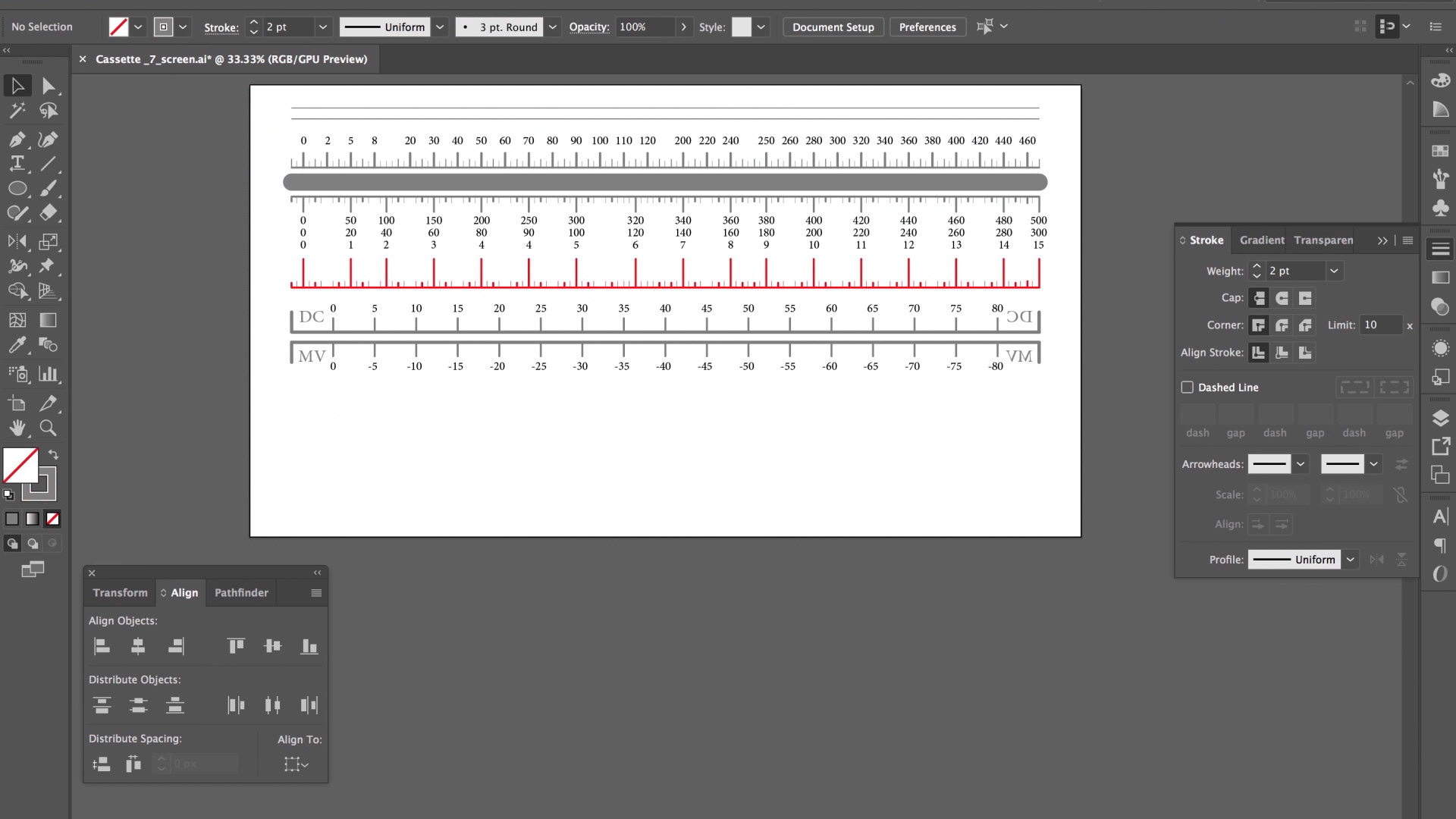
Task: Select the Type tool
Action: pos(17,163)
